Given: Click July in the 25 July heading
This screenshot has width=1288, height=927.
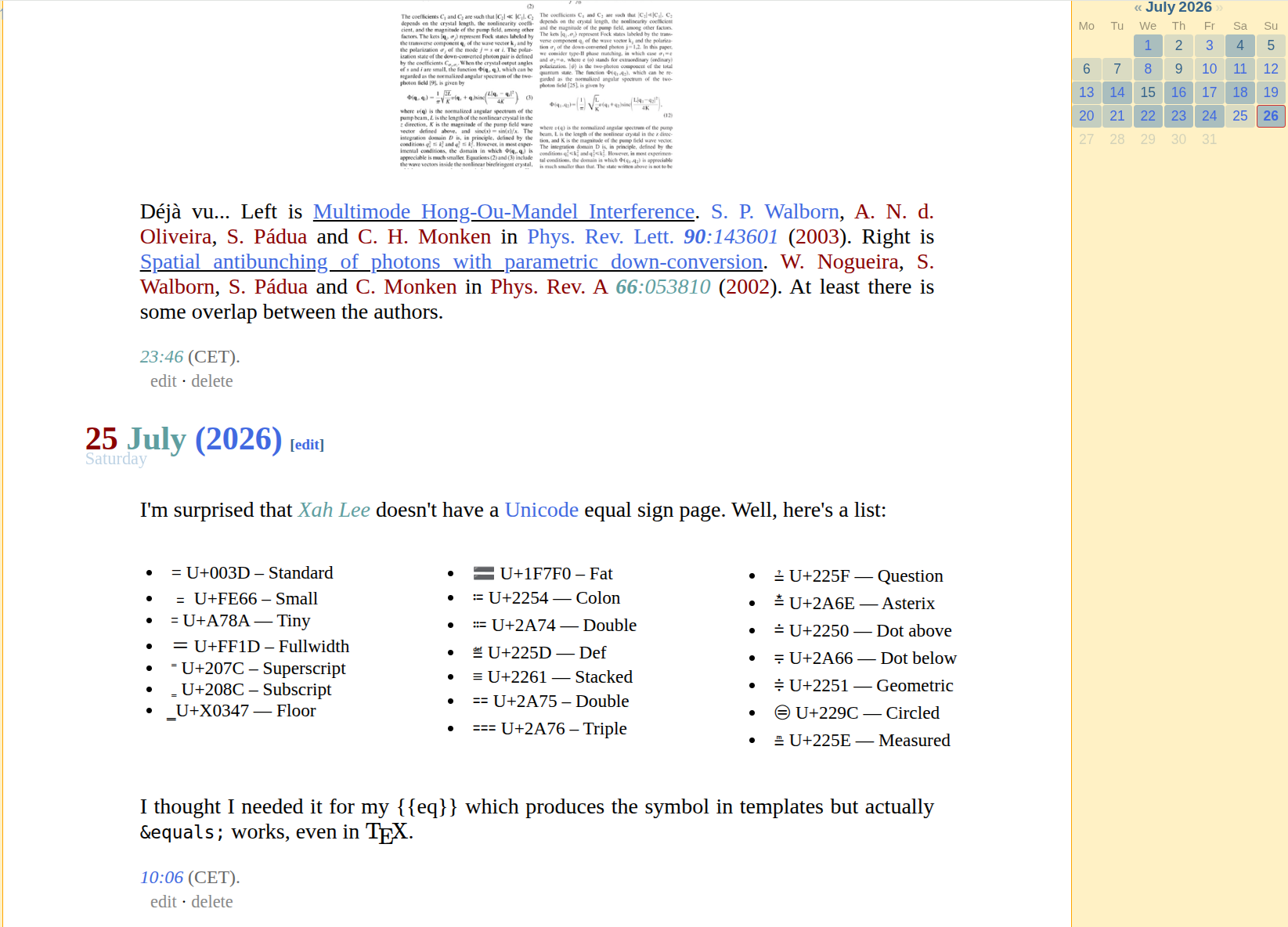Looking at the screenshot, I should 156,439.
